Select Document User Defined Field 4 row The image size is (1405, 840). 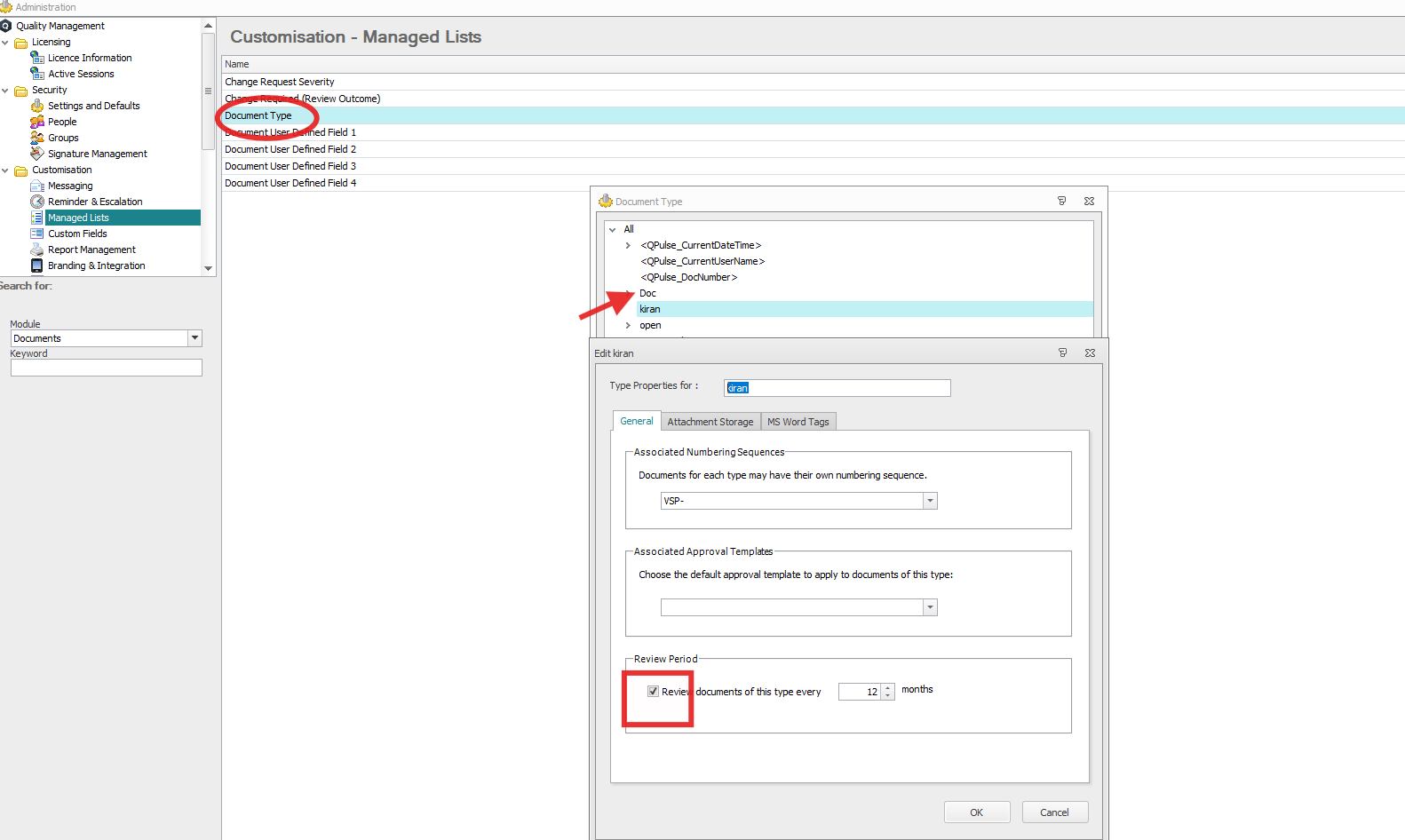click(x=813, y=183)
